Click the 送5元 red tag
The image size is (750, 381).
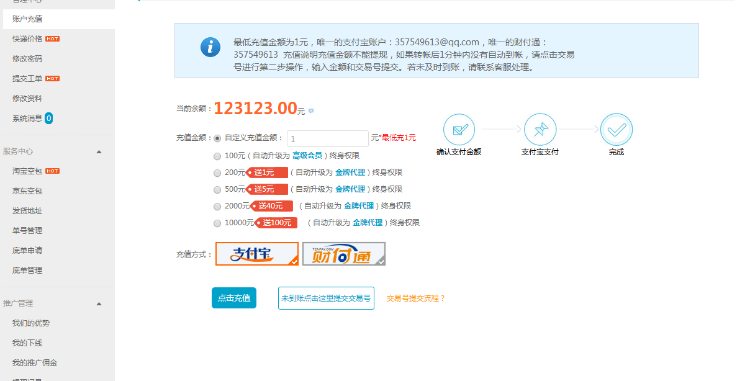click(x=267, y=189)
